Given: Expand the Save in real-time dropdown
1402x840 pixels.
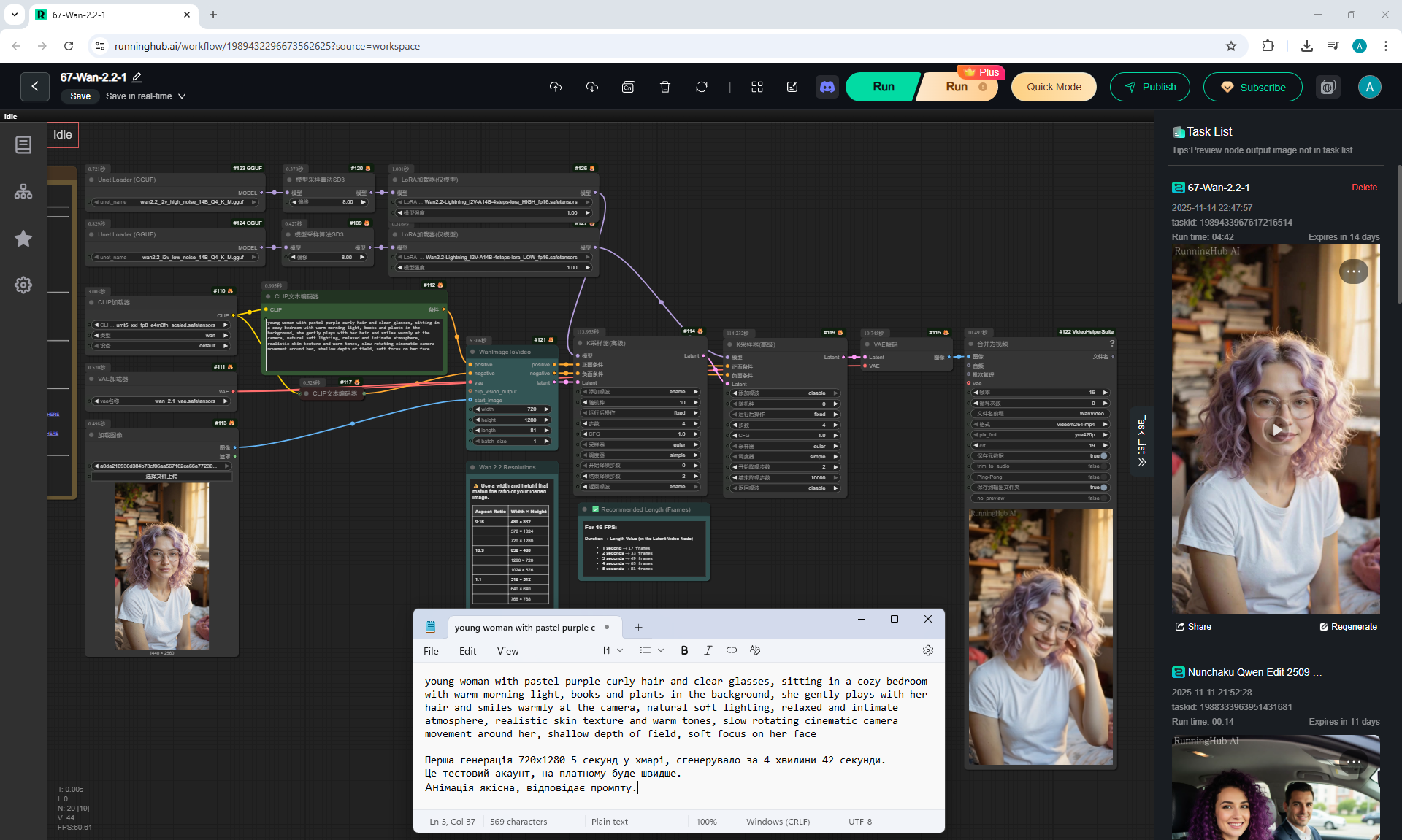Looking at the screenshot, I should click(x=182, y=96).
